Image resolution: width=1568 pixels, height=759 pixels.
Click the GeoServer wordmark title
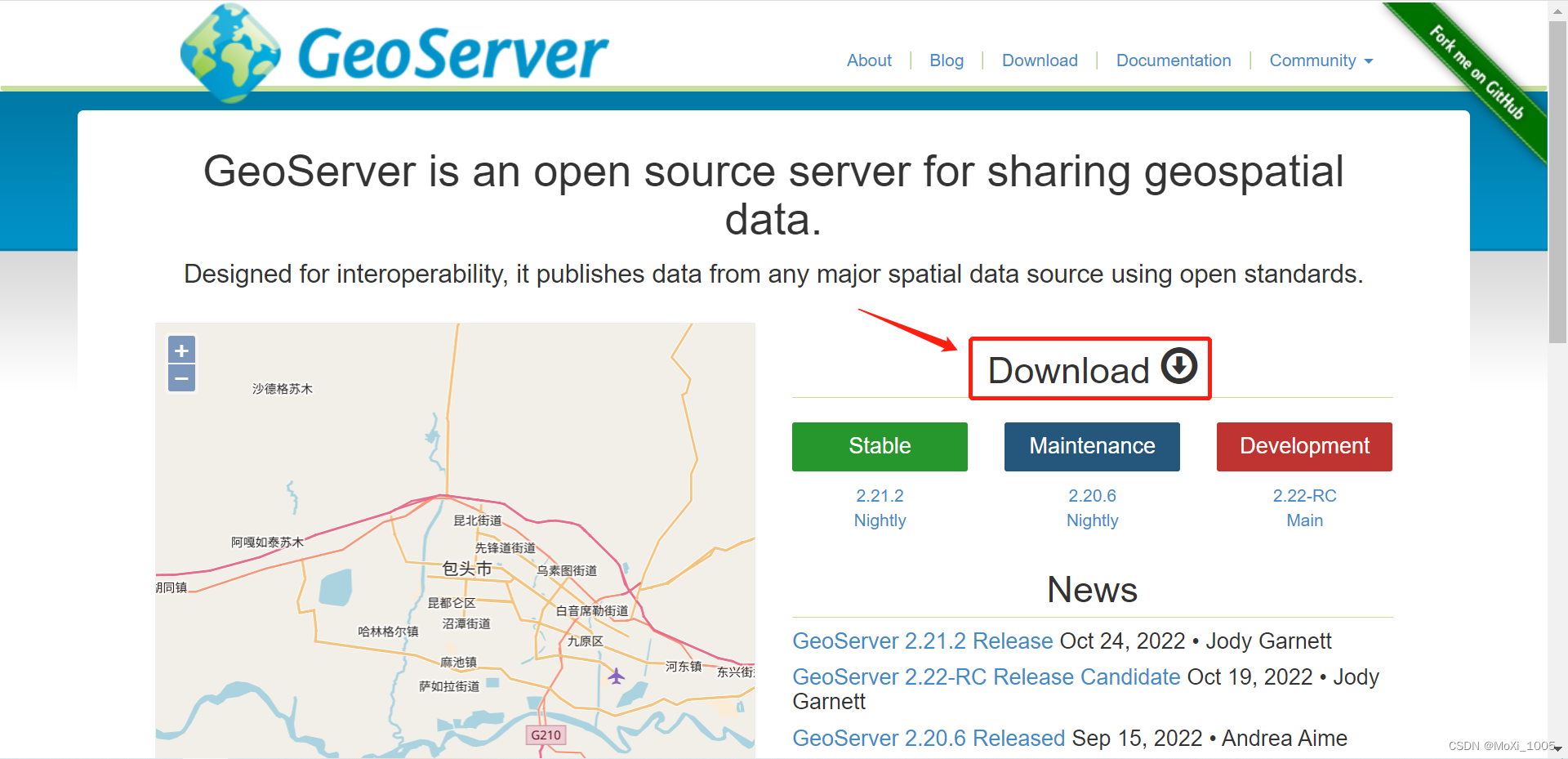click(453, 54)
